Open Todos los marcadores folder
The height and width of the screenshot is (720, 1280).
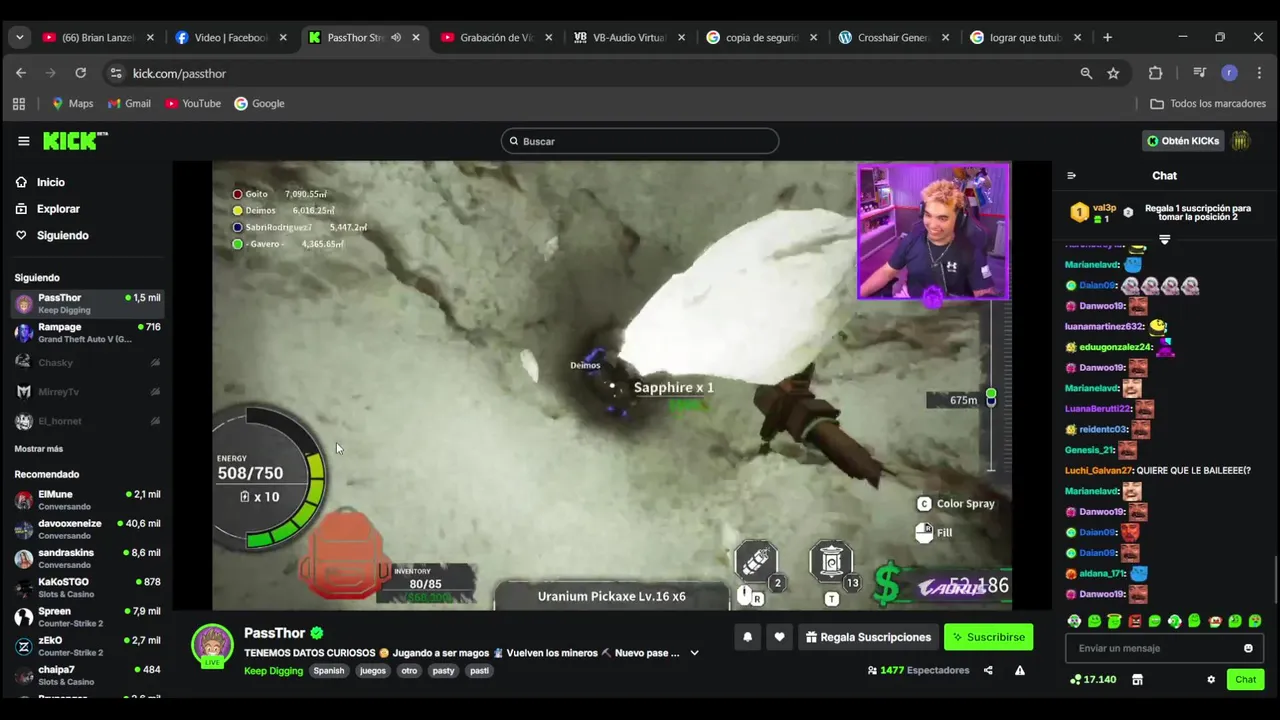pyautogui.click(x=1208, y=103)
